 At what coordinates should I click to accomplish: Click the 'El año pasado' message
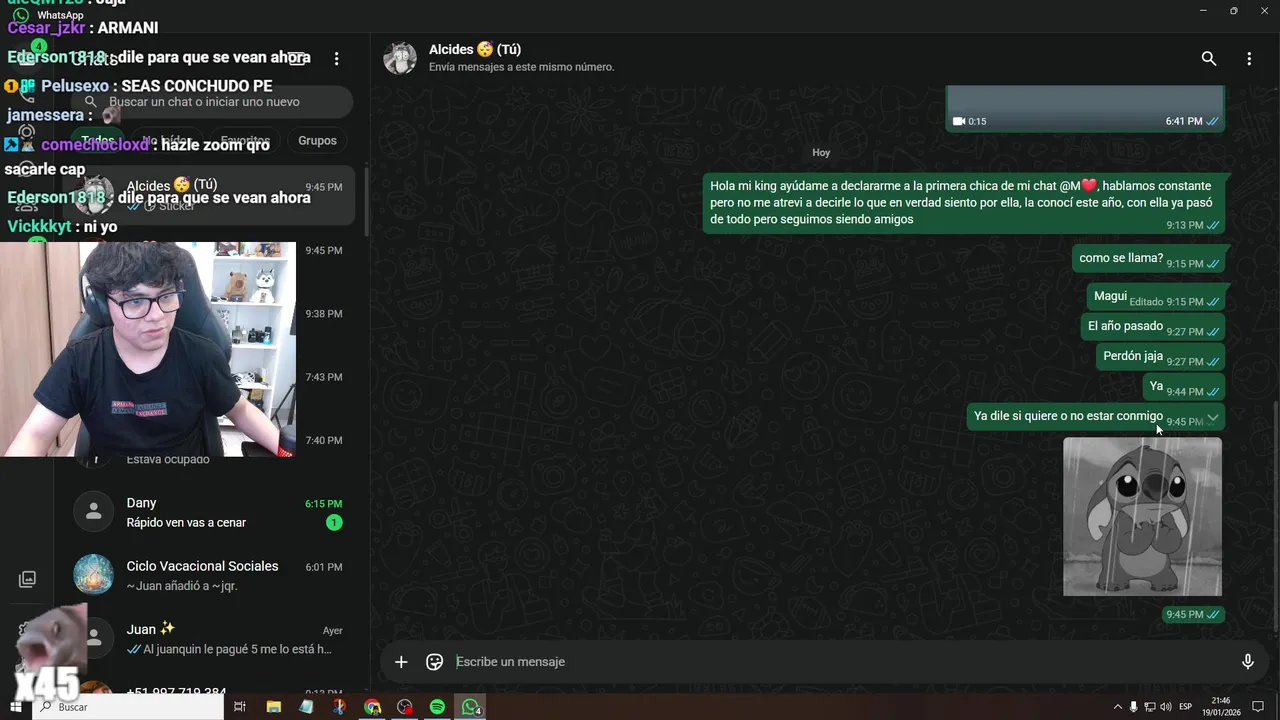(1153, 327)
